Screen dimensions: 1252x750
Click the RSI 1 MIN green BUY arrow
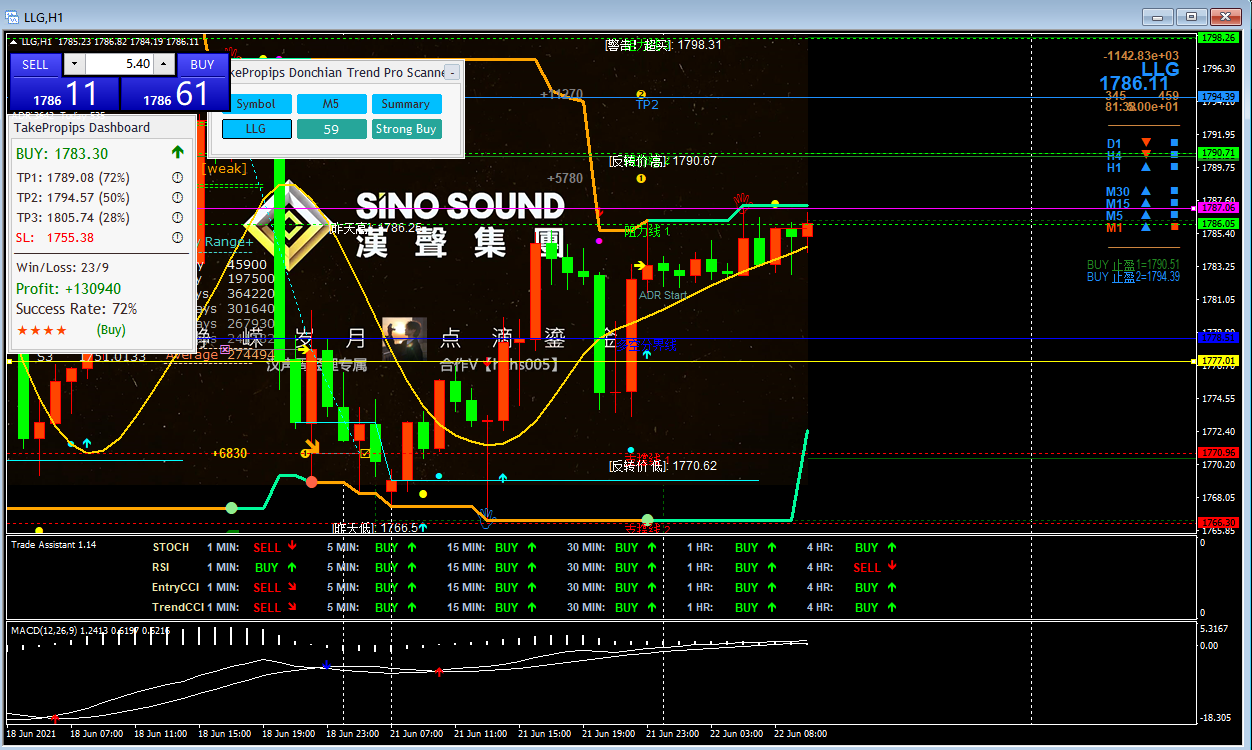[291, 566]
